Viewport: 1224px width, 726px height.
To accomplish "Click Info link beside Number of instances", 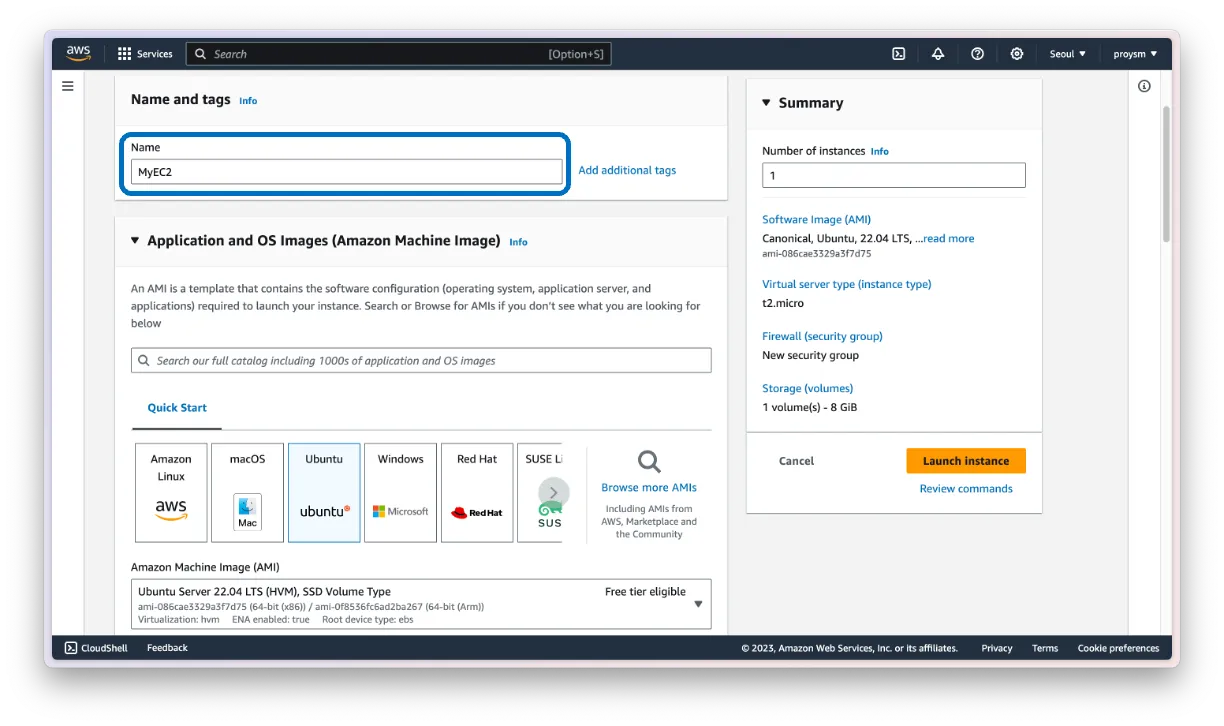I will 879,152.
